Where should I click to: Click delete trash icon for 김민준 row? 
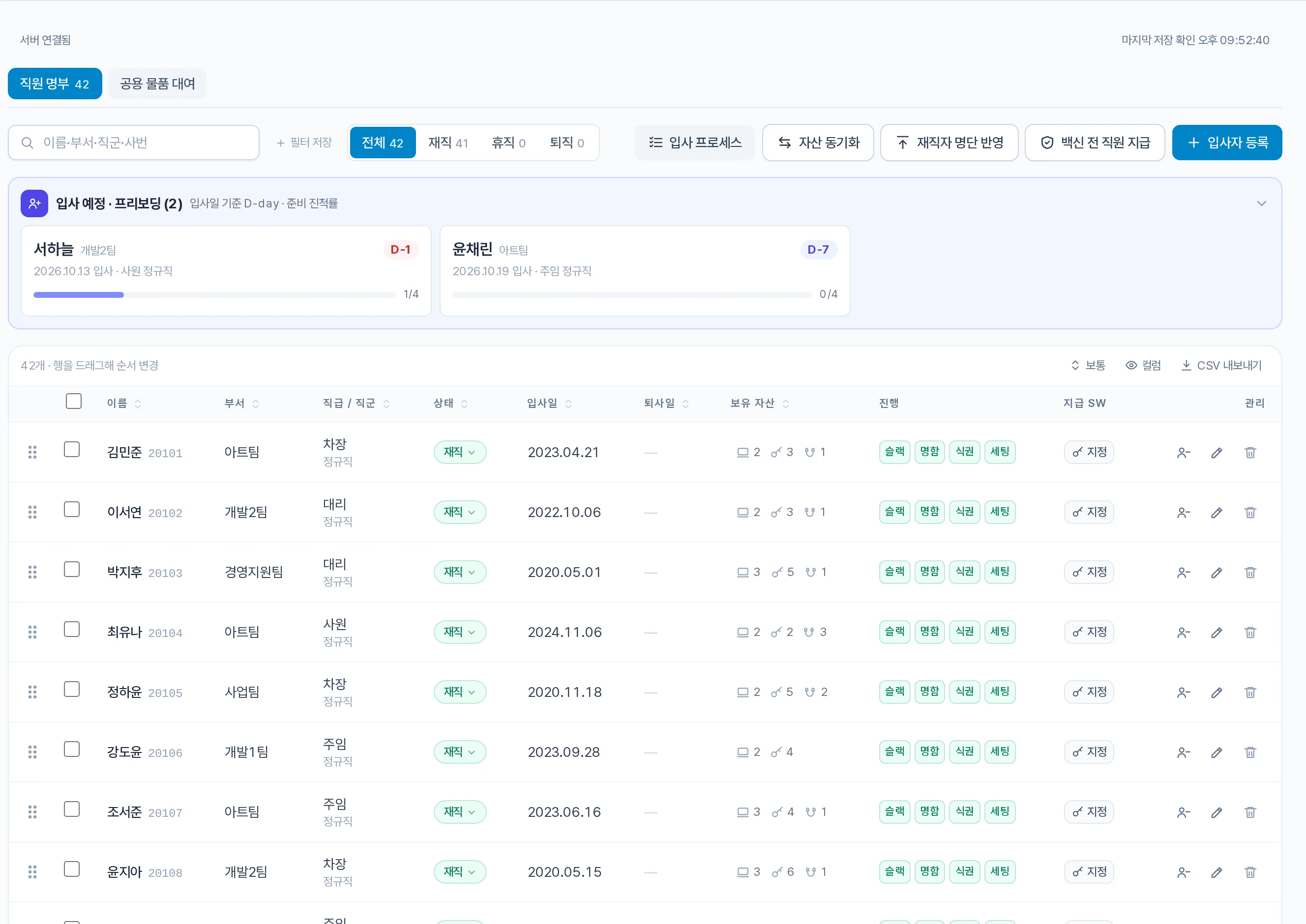1249,452
